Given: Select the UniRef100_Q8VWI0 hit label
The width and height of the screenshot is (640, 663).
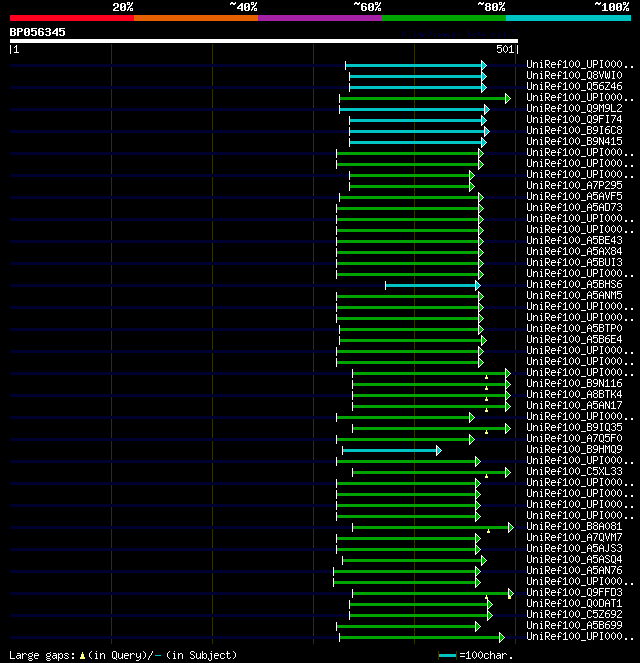Looking at the screenshot, I should pyautogui.click(x=574, y=75).
